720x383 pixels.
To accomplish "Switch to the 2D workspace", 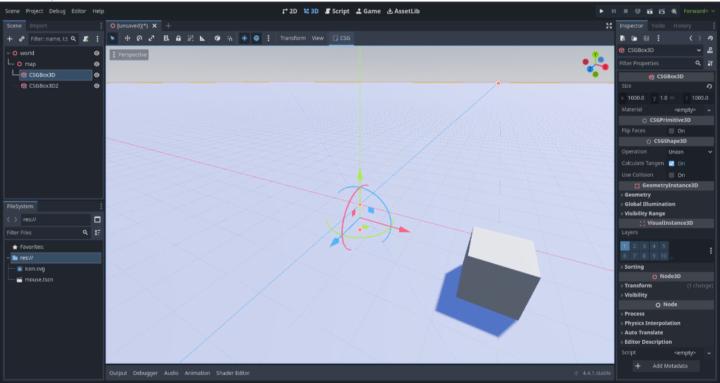I will click(290, 11).
